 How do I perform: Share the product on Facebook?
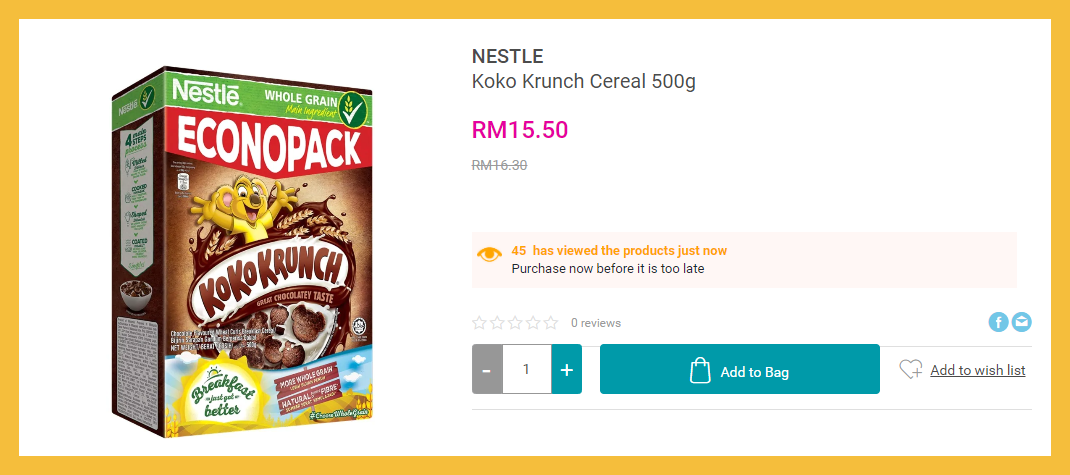(x=998, y=322)
